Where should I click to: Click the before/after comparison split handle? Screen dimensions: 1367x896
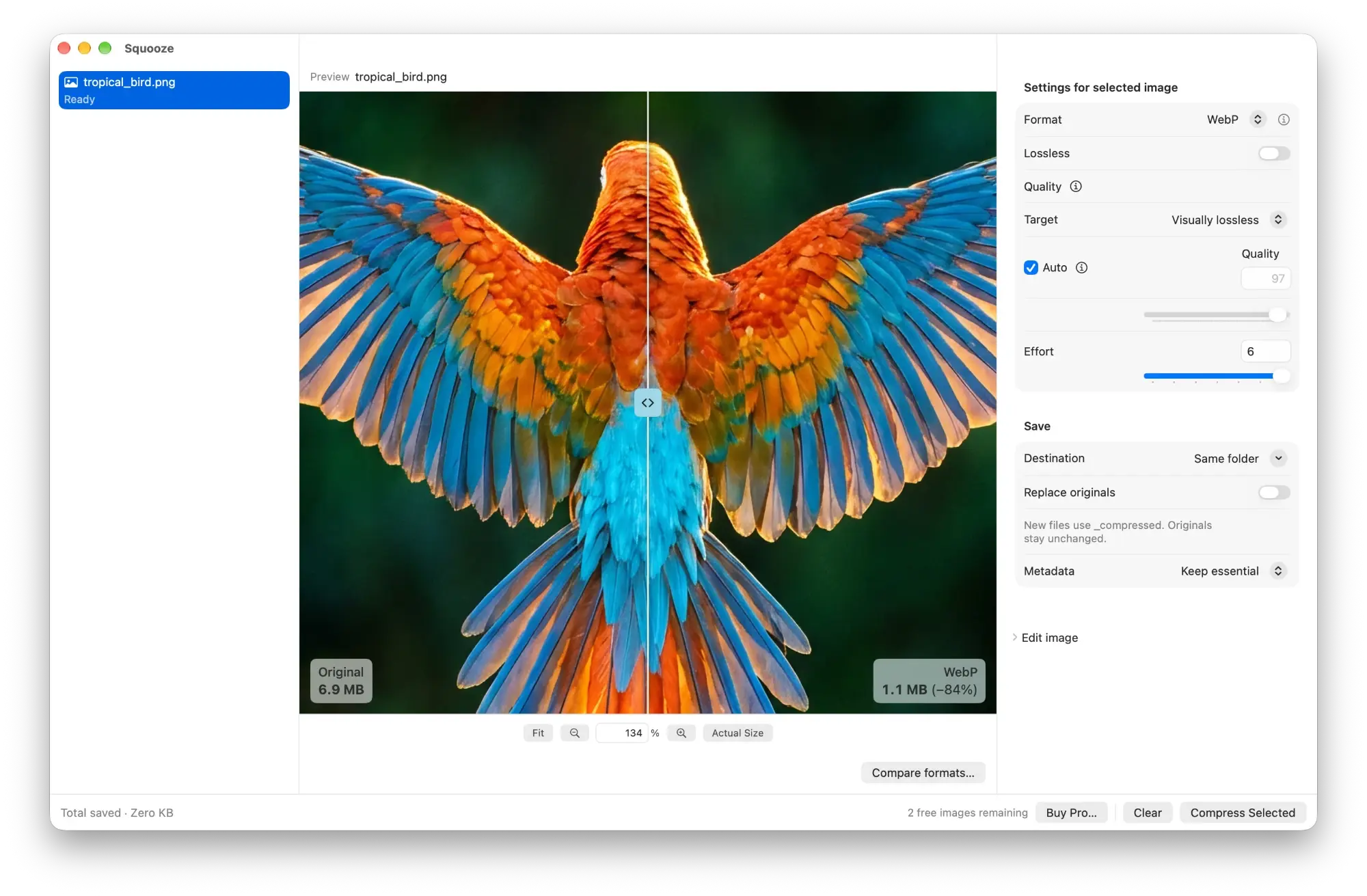(x=648, y=403)
